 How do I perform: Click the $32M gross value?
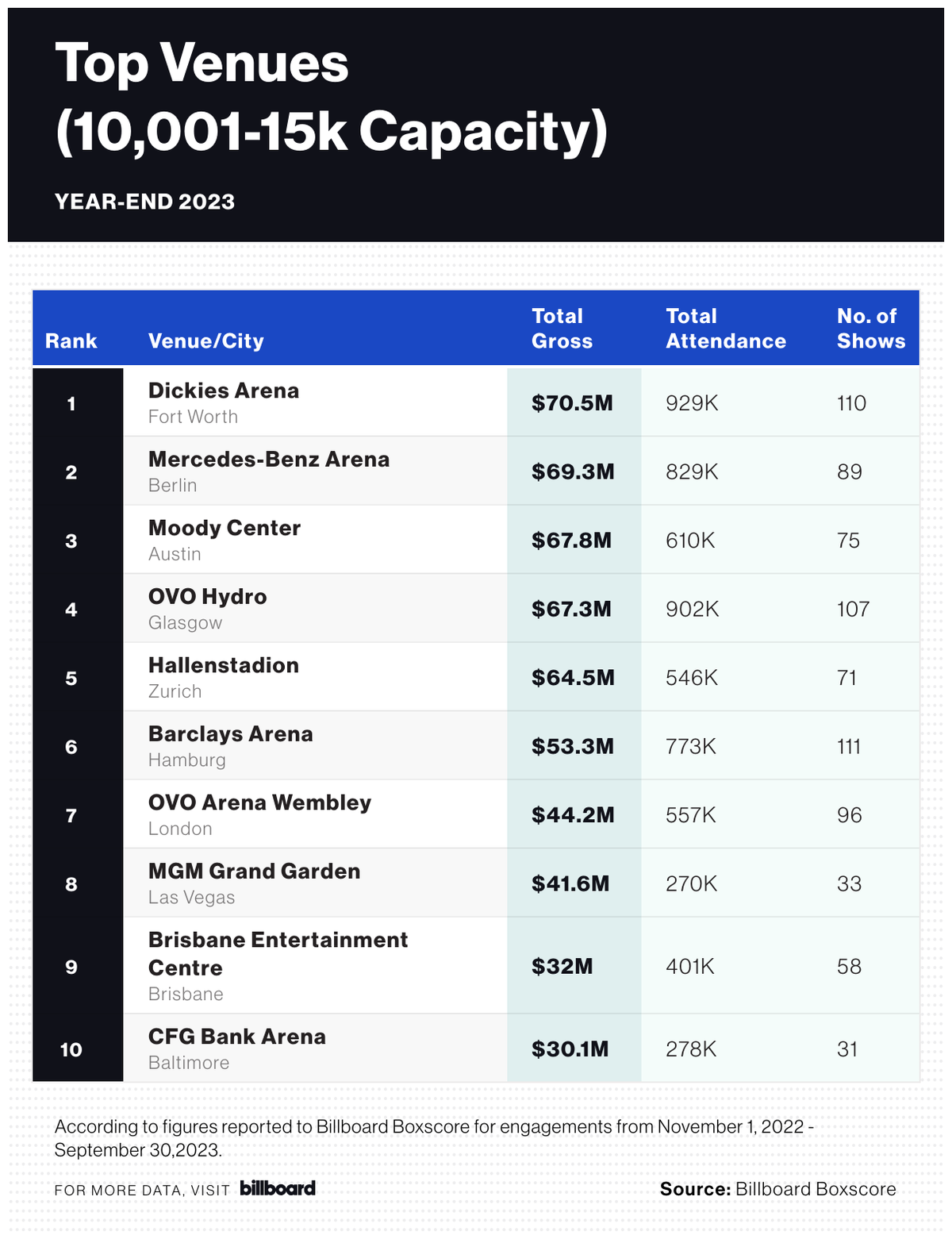point(562,967)
